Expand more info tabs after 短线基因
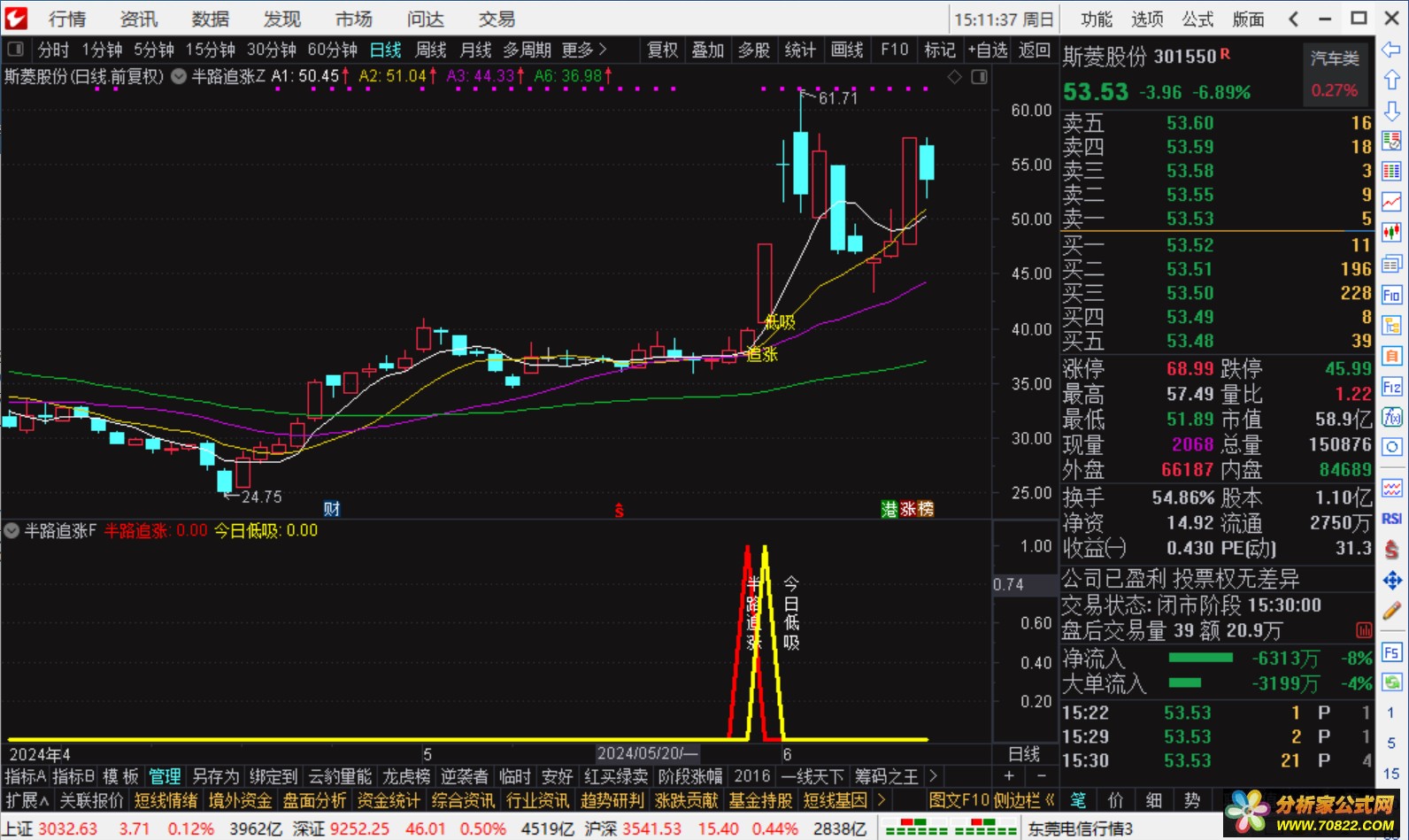1409x840 pixels. [x=881, y=800]
